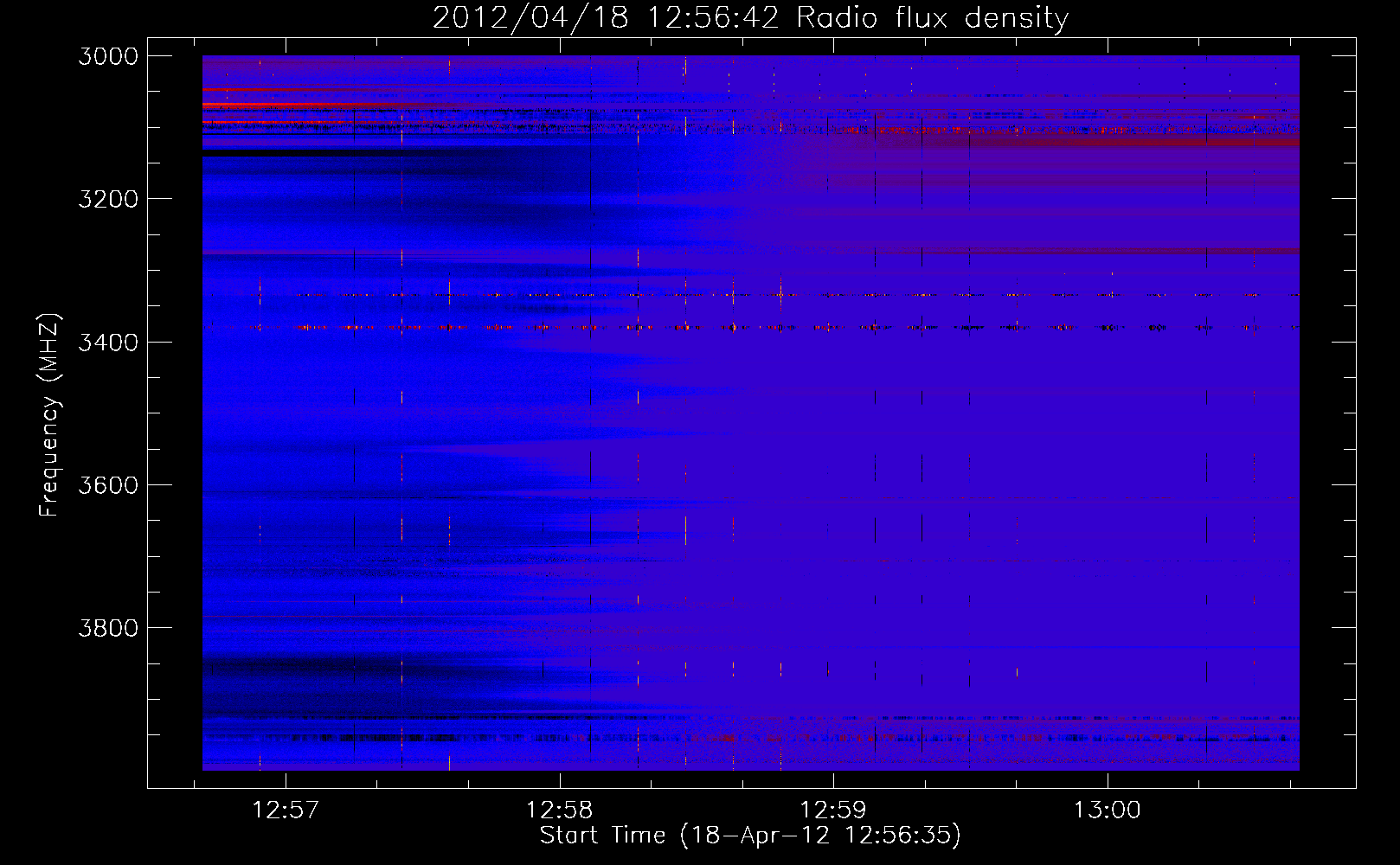Screen dimensions: 1400x865
Task: Click the '3400' frequency axis label
Action: (x=108, y=343)
